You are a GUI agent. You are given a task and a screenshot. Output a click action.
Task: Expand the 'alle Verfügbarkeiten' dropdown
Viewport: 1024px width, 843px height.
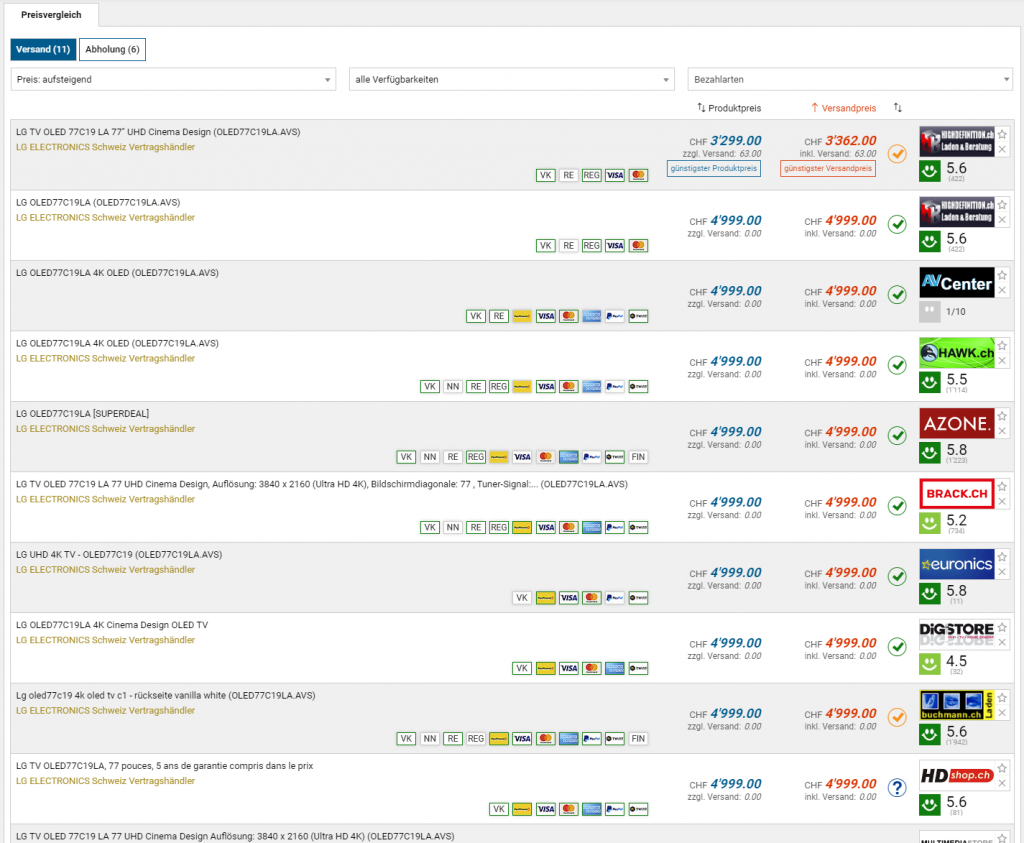pos(511,79)
